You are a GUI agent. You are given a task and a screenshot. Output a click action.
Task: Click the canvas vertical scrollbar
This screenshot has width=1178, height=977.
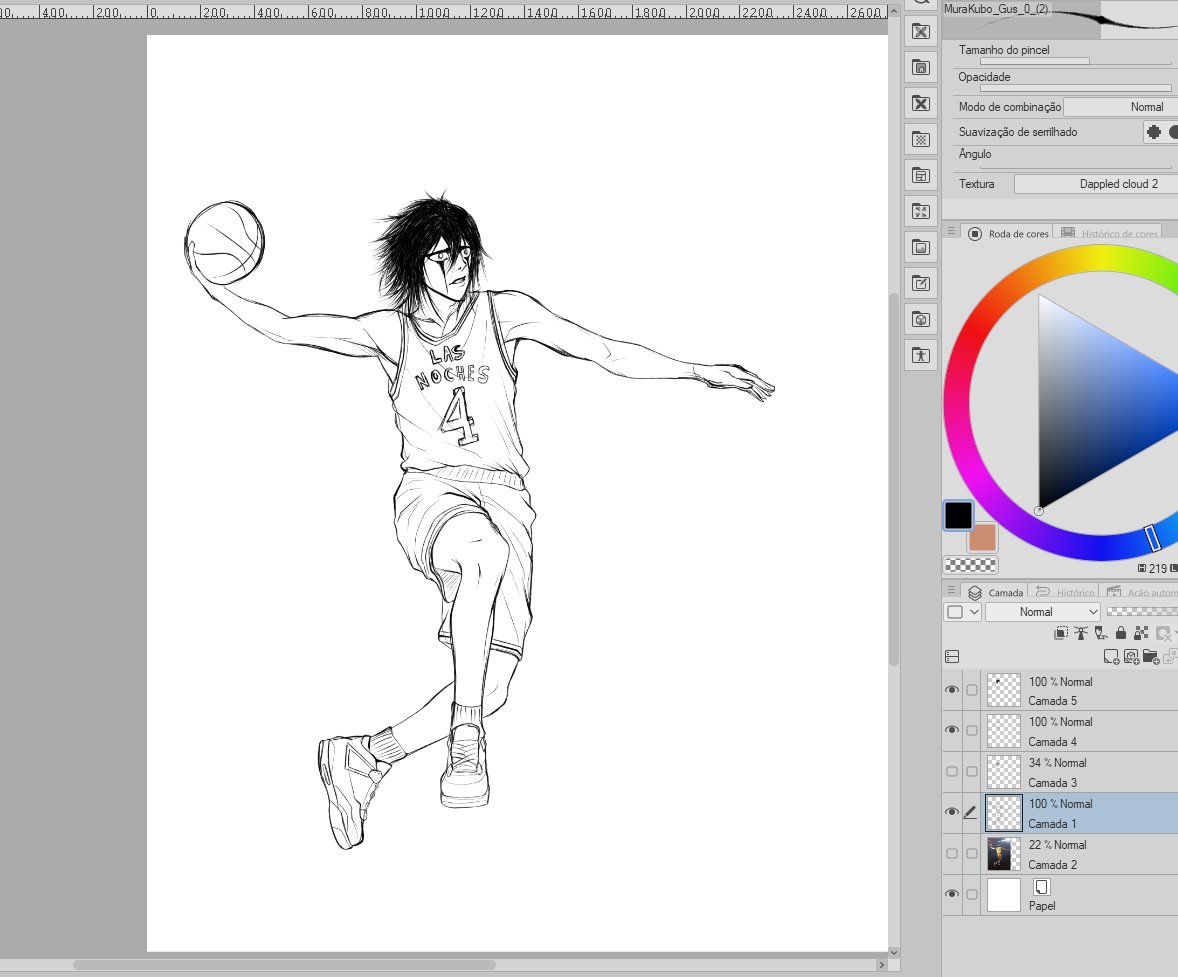(894, 478)
